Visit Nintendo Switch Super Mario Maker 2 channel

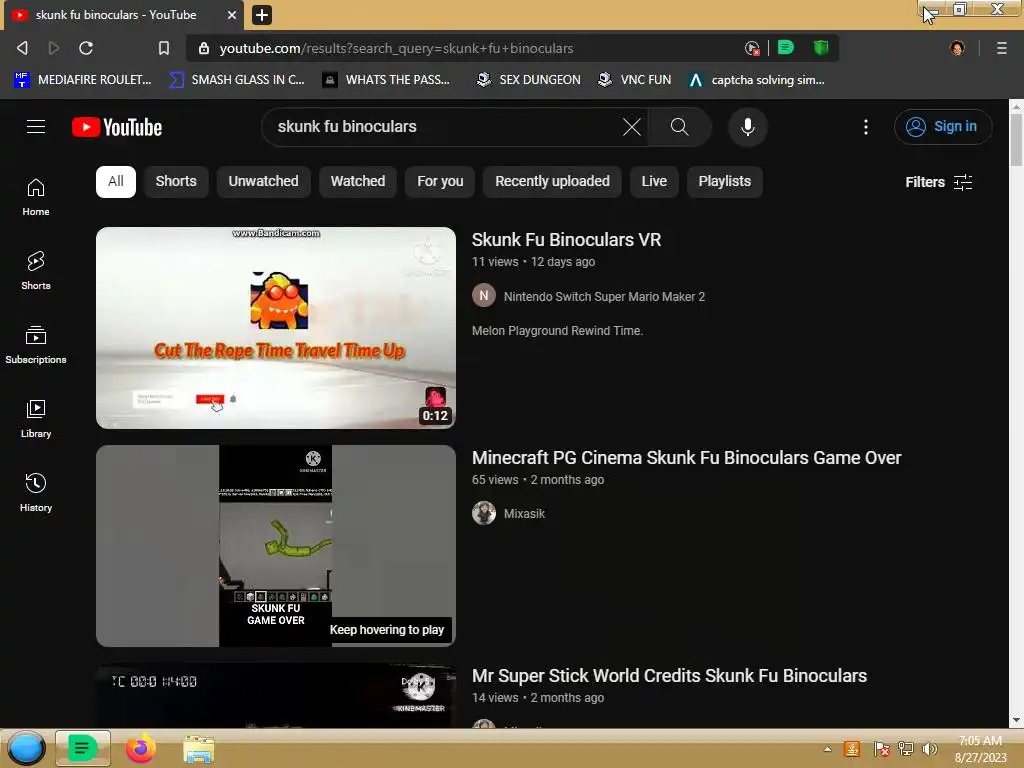tap(604, 296)
